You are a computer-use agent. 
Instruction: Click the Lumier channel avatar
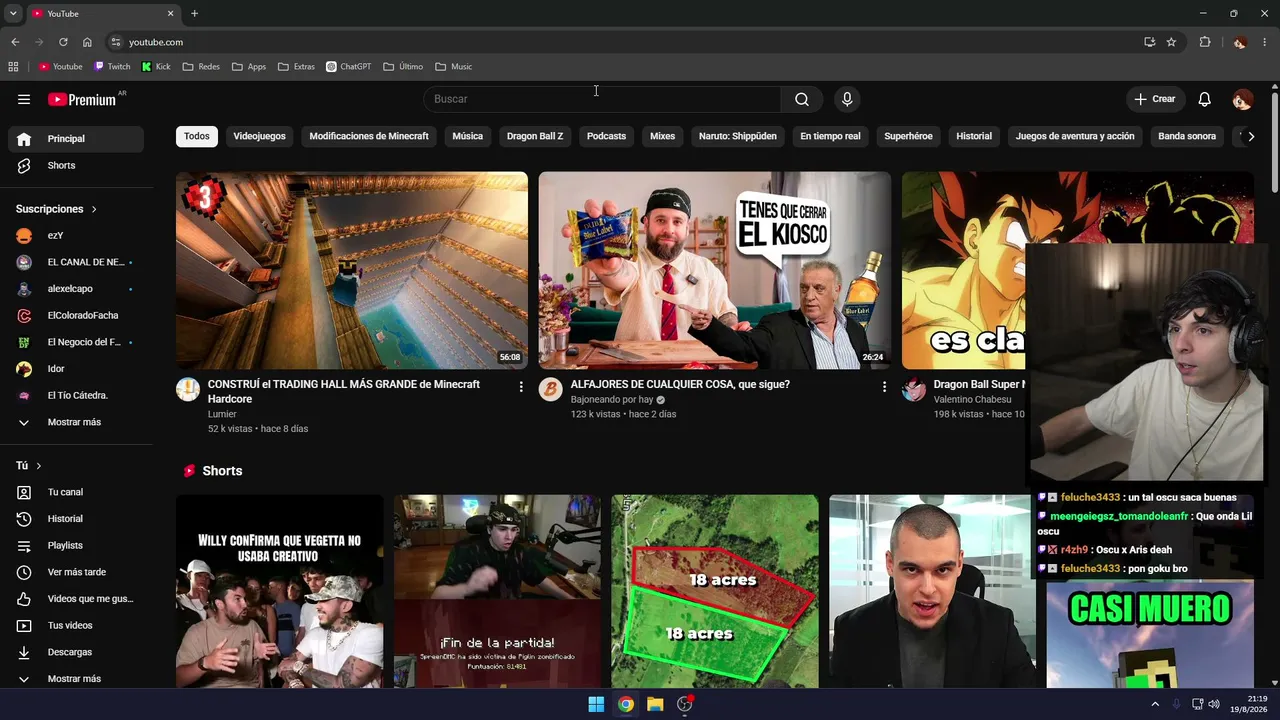[188, 390]
